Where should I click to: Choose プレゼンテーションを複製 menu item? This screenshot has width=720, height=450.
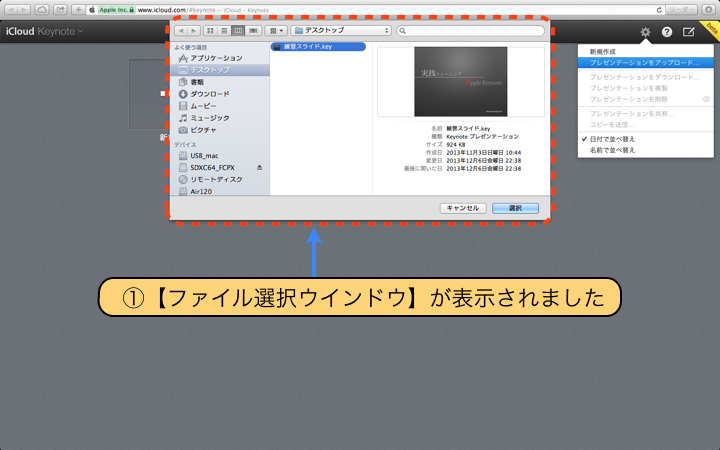click(x=646, y=88)
